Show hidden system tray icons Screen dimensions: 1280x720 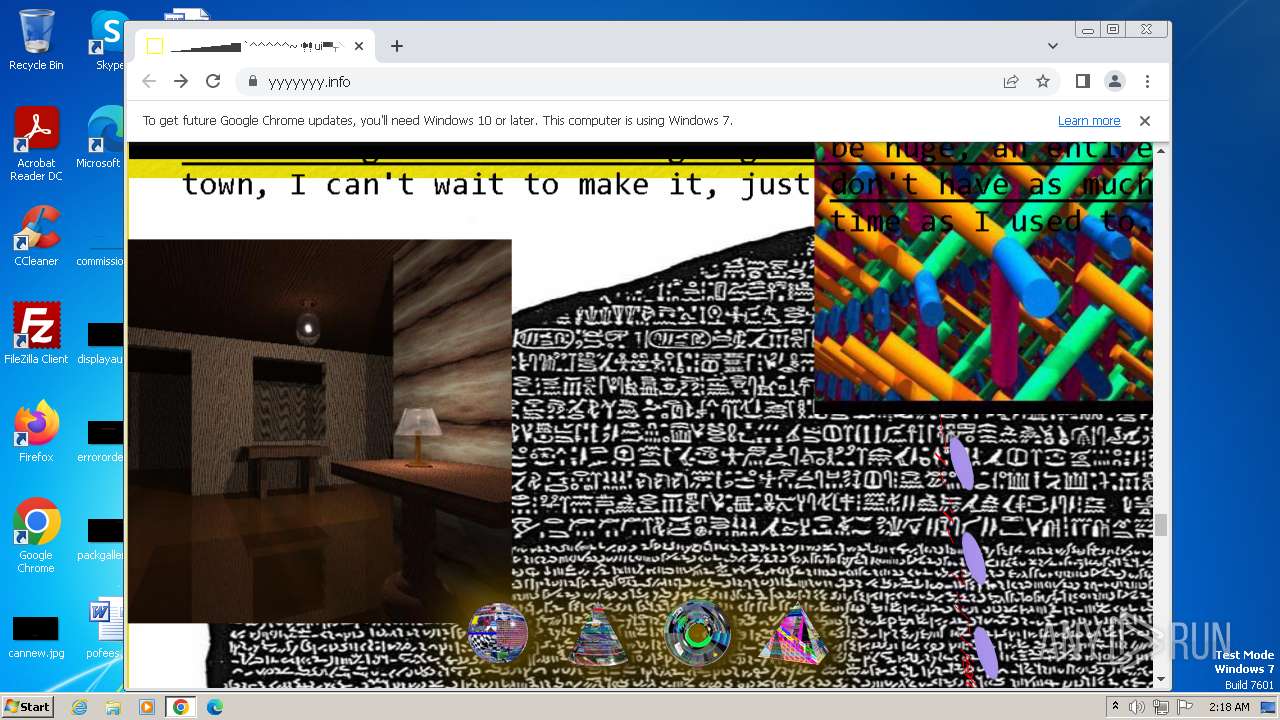click(1116, 707)
